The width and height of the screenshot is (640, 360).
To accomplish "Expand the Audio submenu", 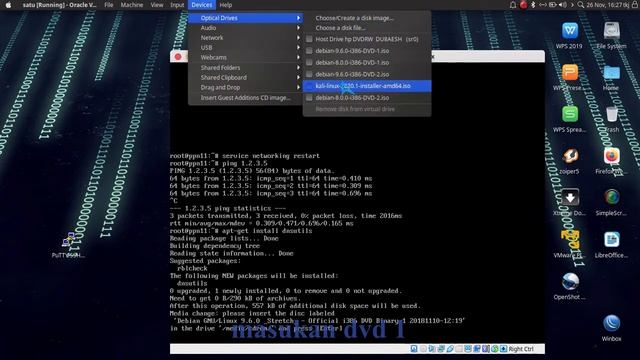I will click(245, 28).
